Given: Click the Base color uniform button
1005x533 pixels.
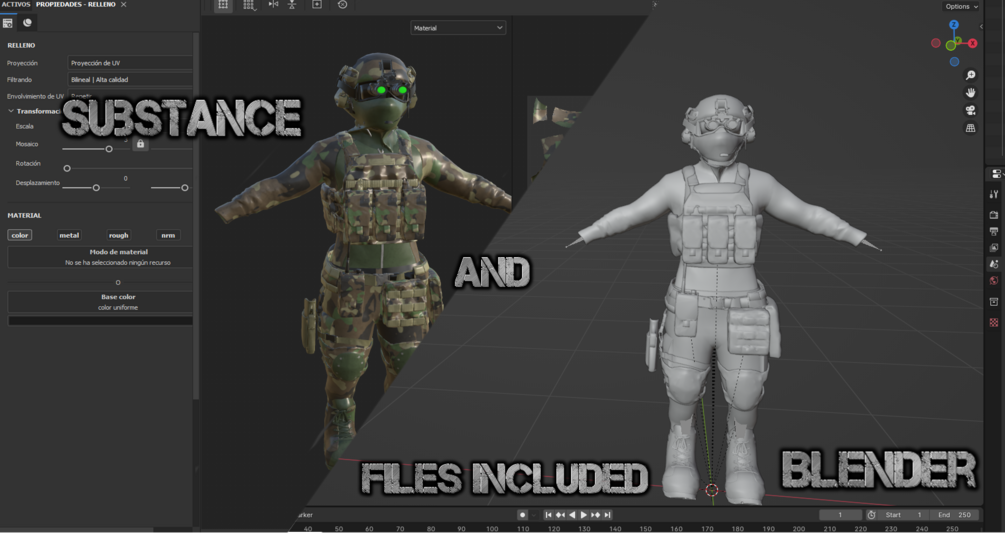Looking at the screenshot, I should pos(100,302).
